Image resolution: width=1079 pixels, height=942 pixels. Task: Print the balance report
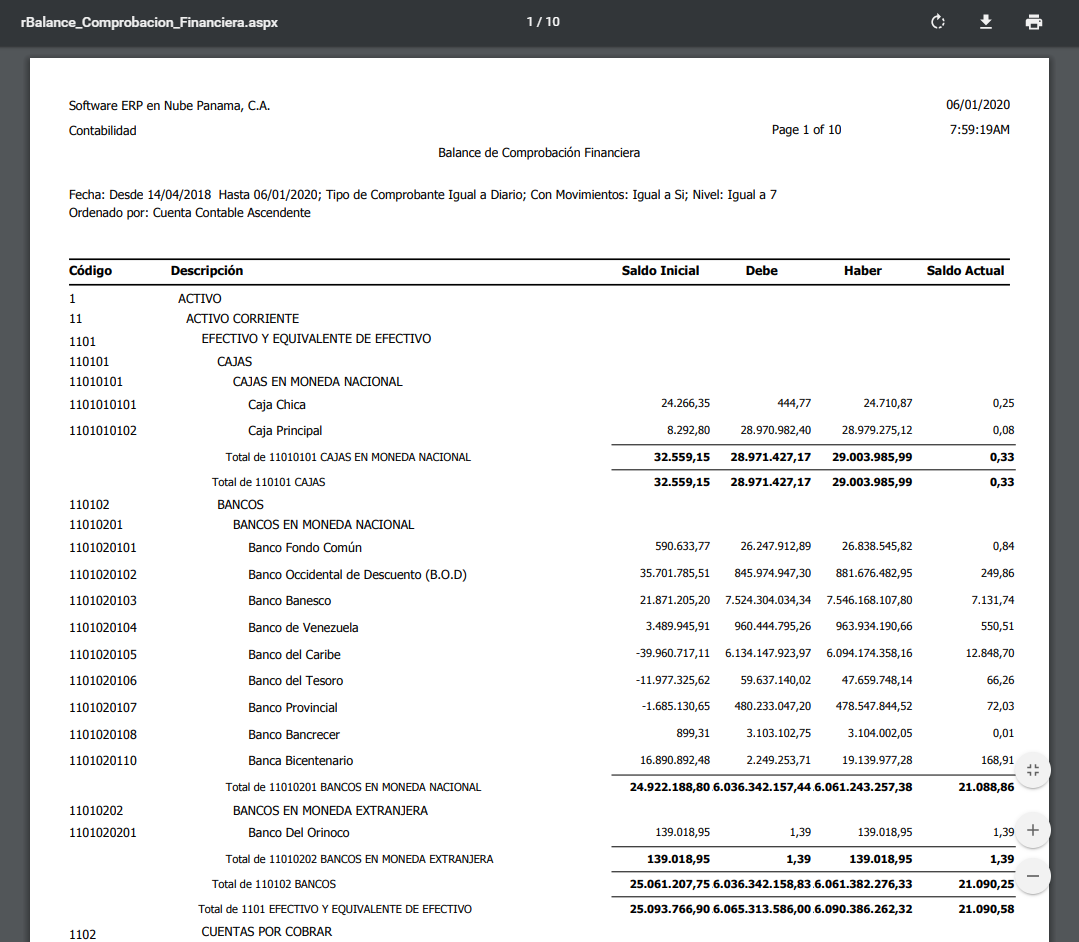(x=1033, y=22)
